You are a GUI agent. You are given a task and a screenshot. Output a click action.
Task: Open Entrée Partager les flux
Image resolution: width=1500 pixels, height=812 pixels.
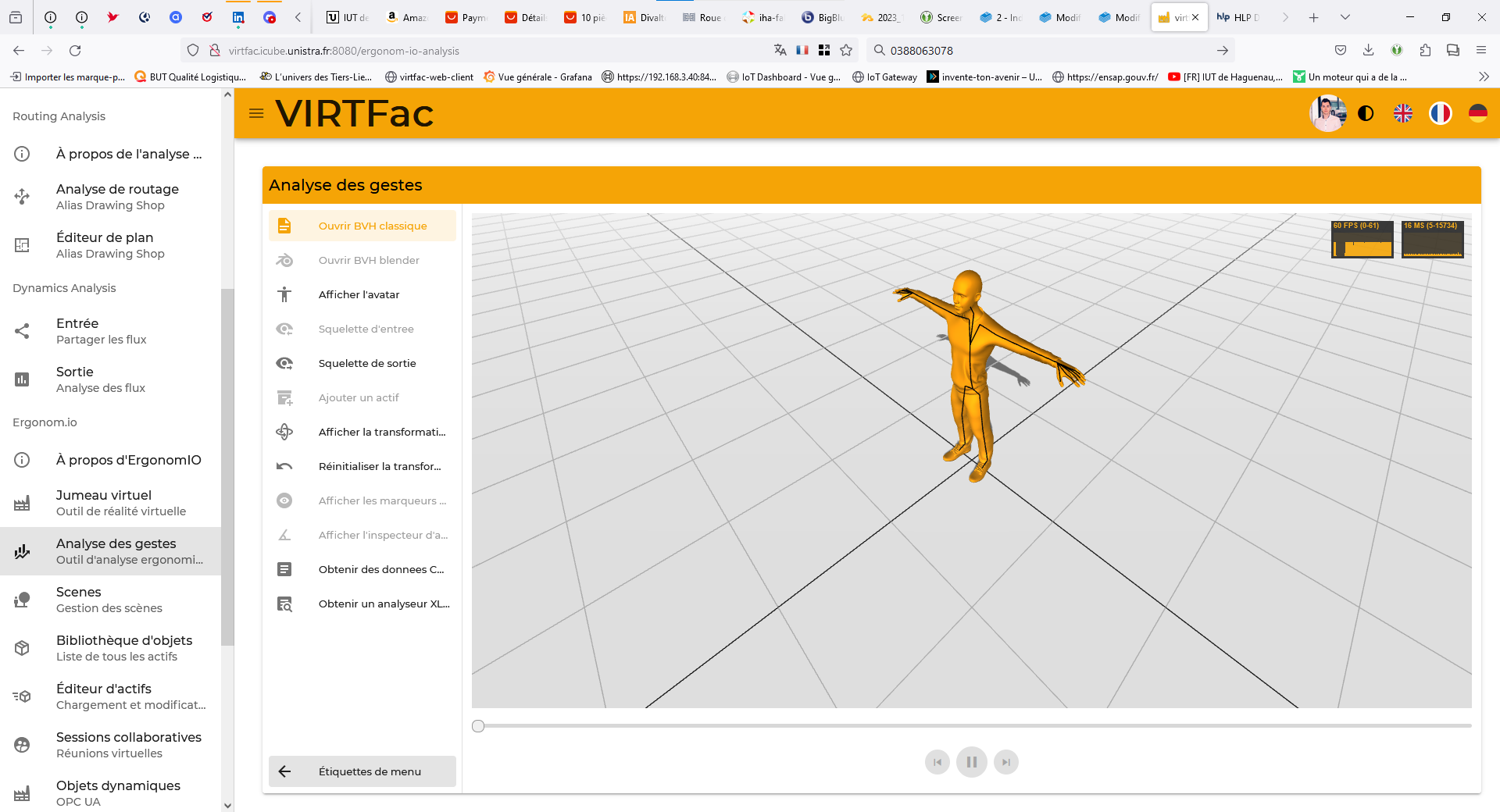click(110, 331)
